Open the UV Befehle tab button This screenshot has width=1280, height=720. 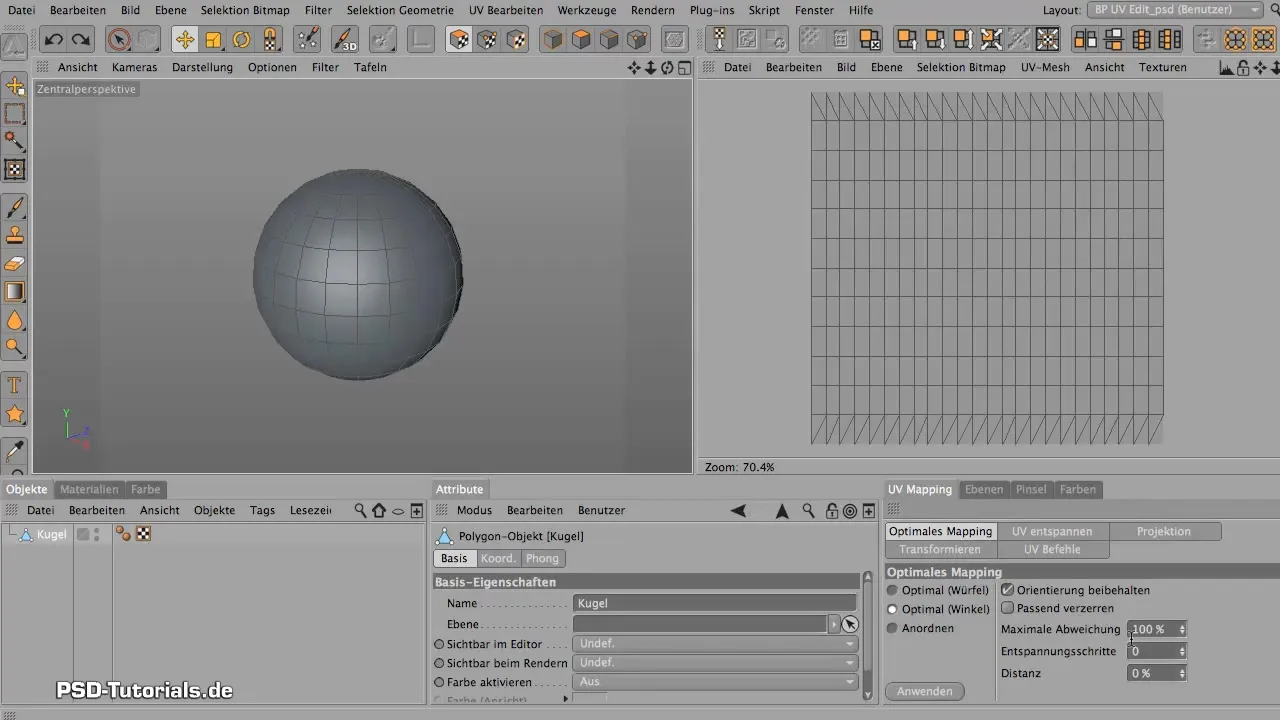click(x=1052, y=549)
